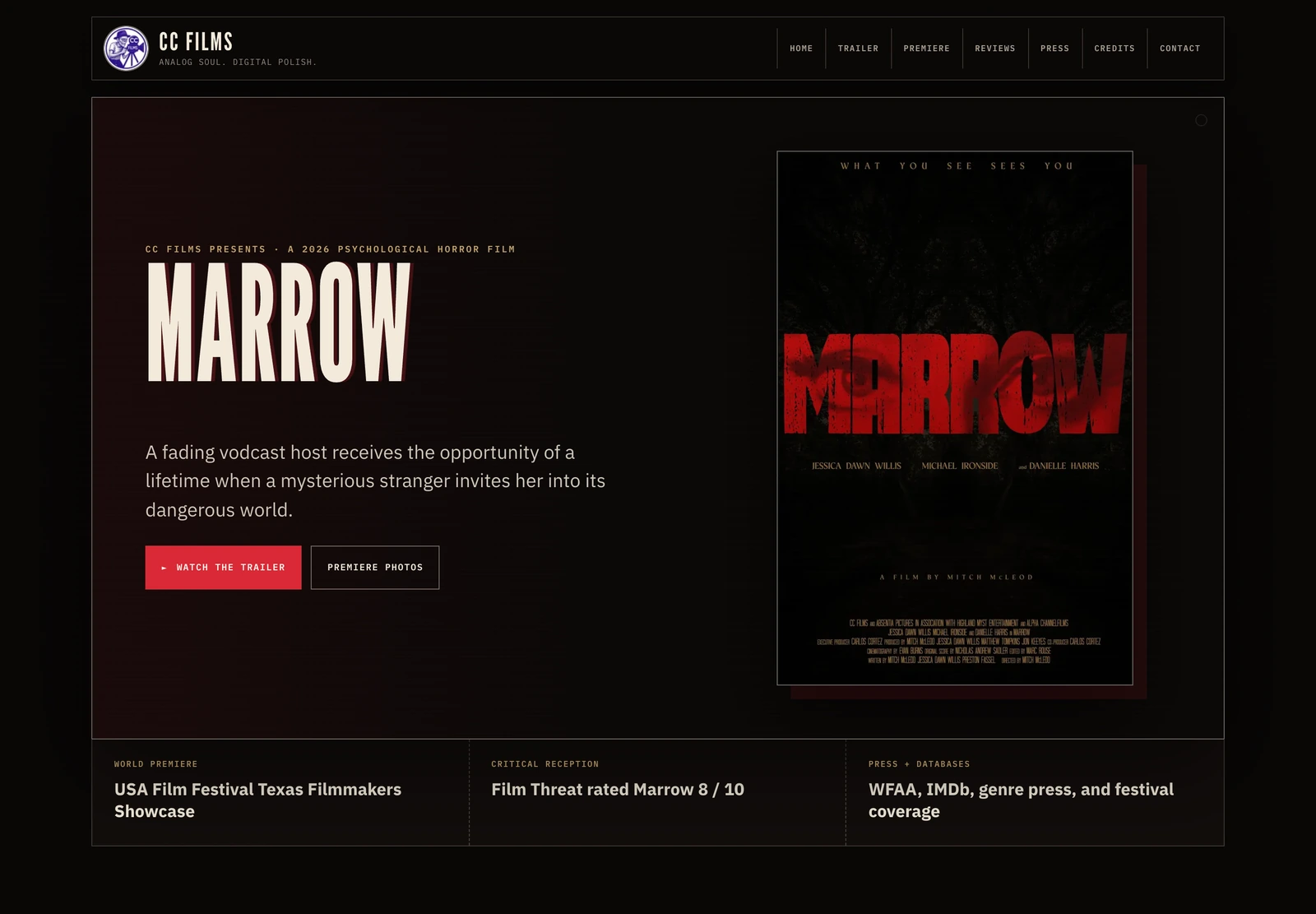Click the CC FILMS site title text
Screen dimensions: 1316x914
[196, 42]
